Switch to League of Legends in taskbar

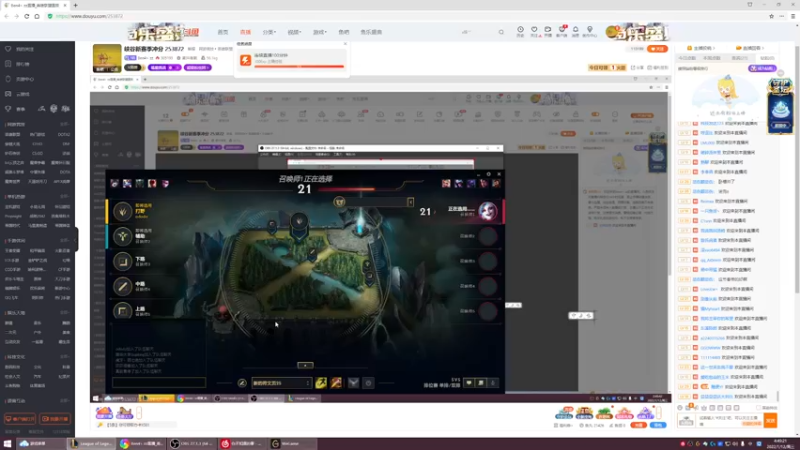coord(92,444)
